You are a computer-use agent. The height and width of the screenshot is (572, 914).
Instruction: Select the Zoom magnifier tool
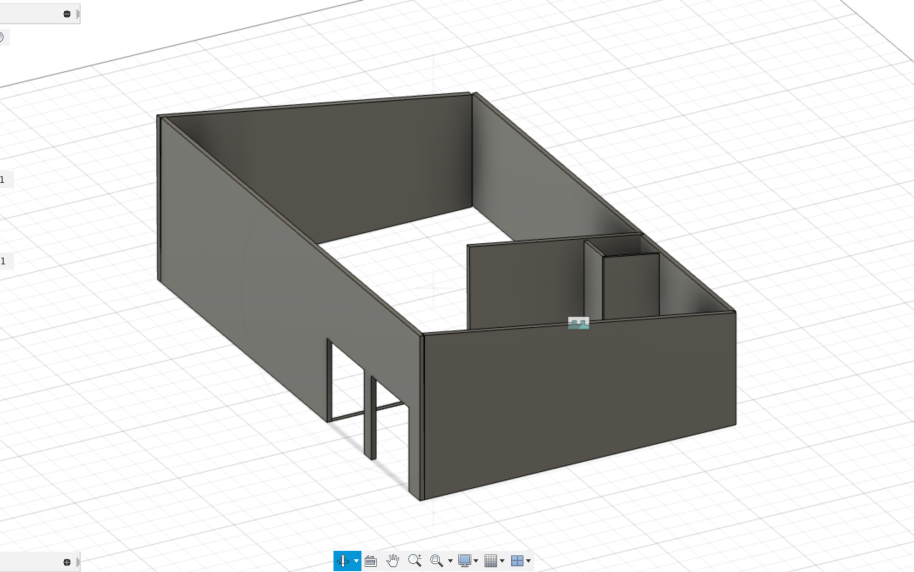[414, 561]
